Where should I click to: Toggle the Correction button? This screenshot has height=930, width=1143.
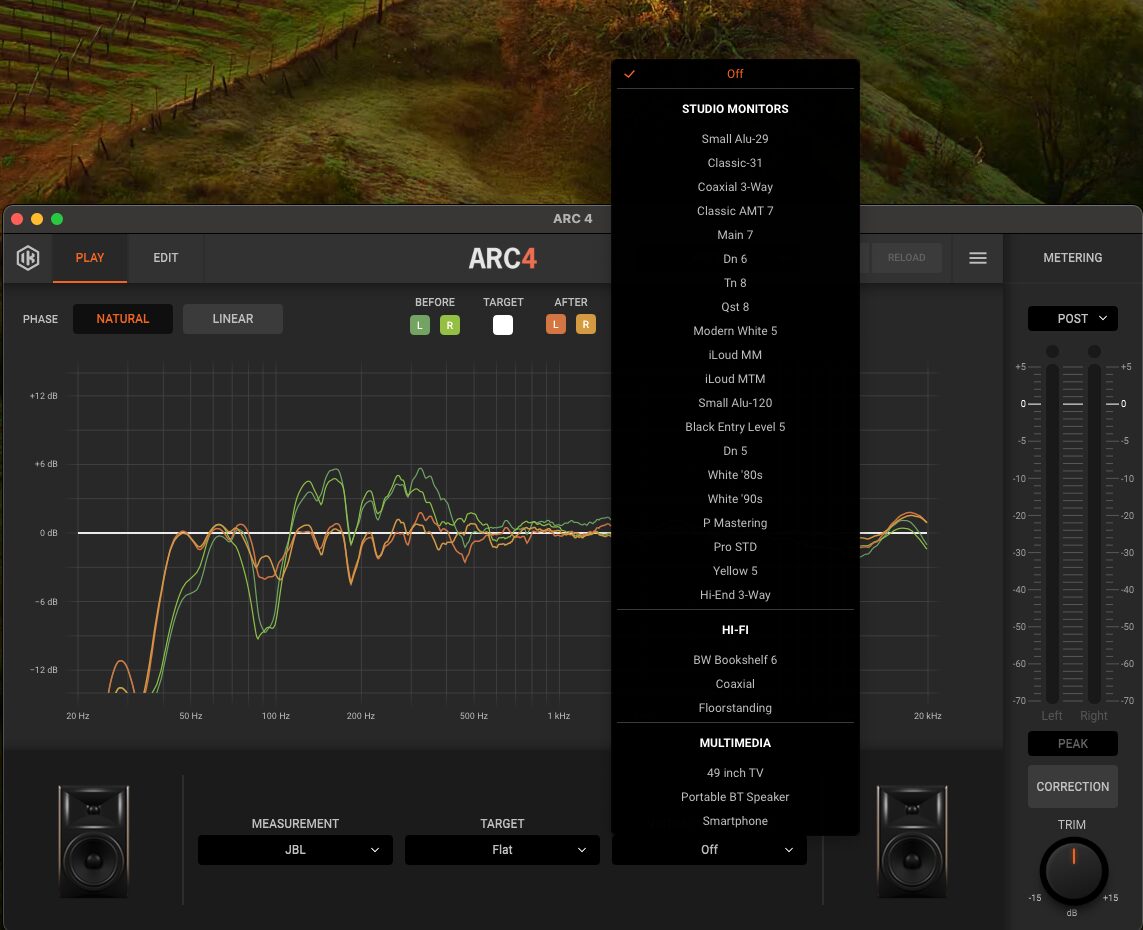[1072, 786]
